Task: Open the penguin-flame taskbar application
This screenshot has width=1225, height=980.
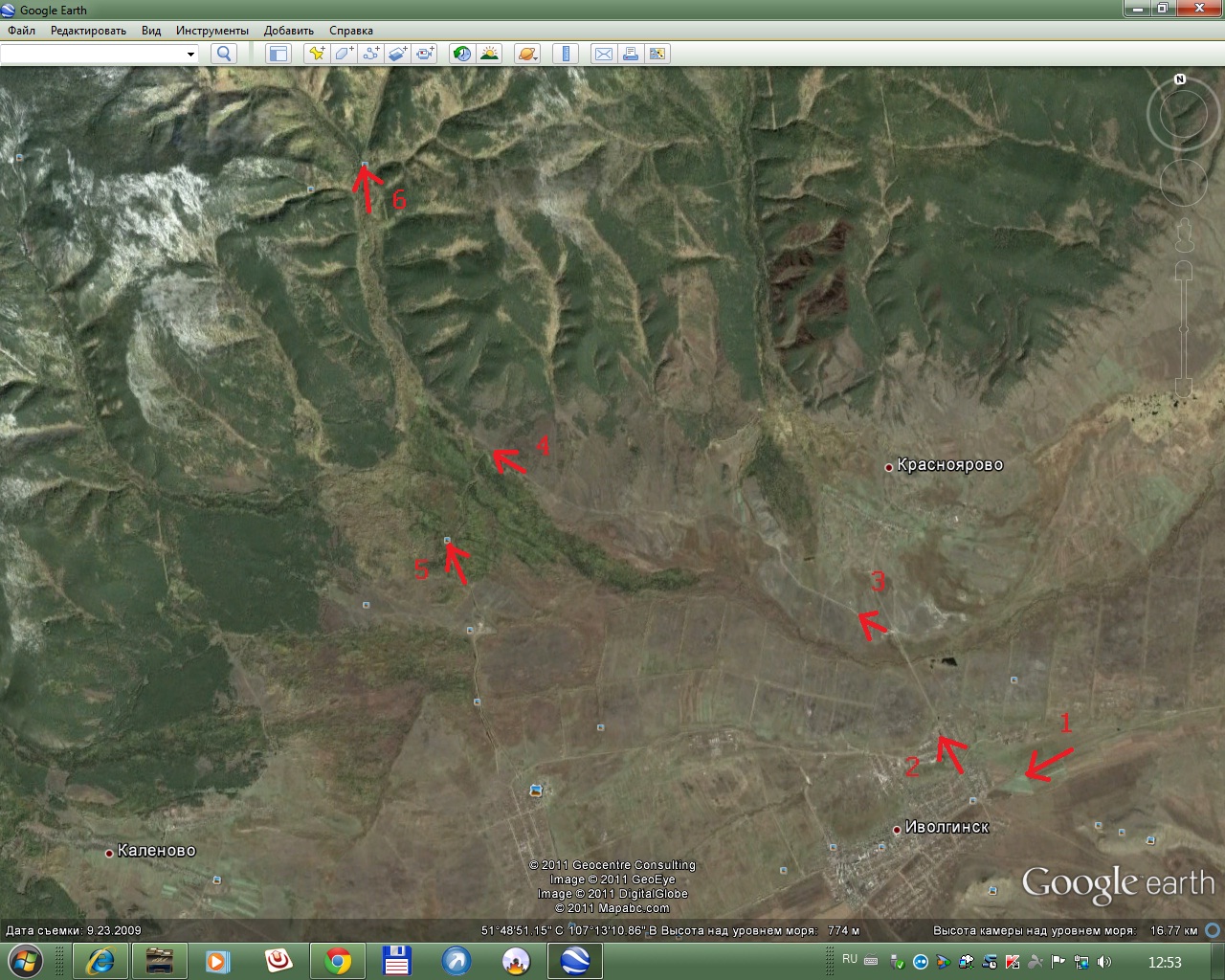Action: (516, 961)
